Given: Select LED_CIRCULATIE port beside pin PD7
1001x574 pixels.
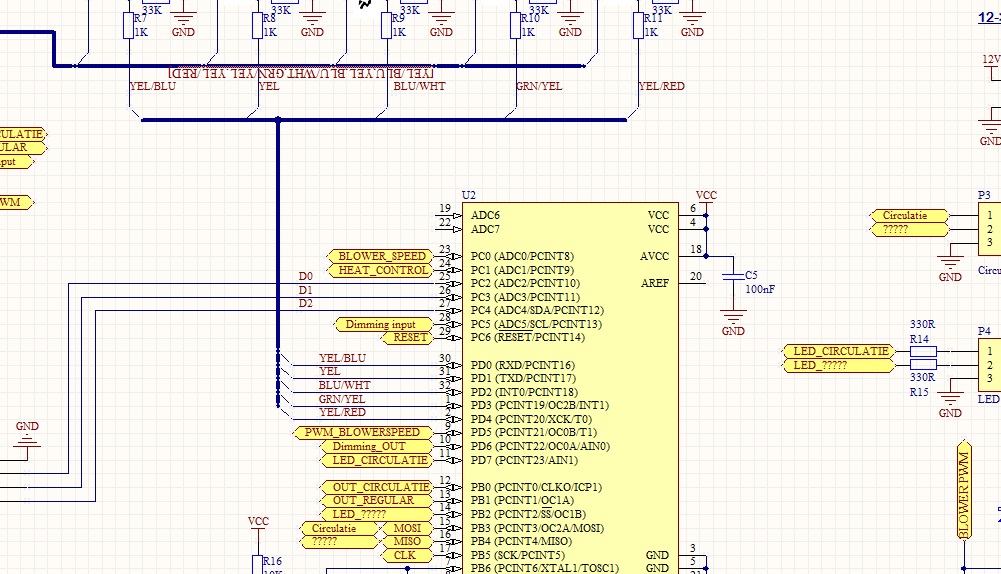Looking at the screenshot, I should [x=378, y=460].
